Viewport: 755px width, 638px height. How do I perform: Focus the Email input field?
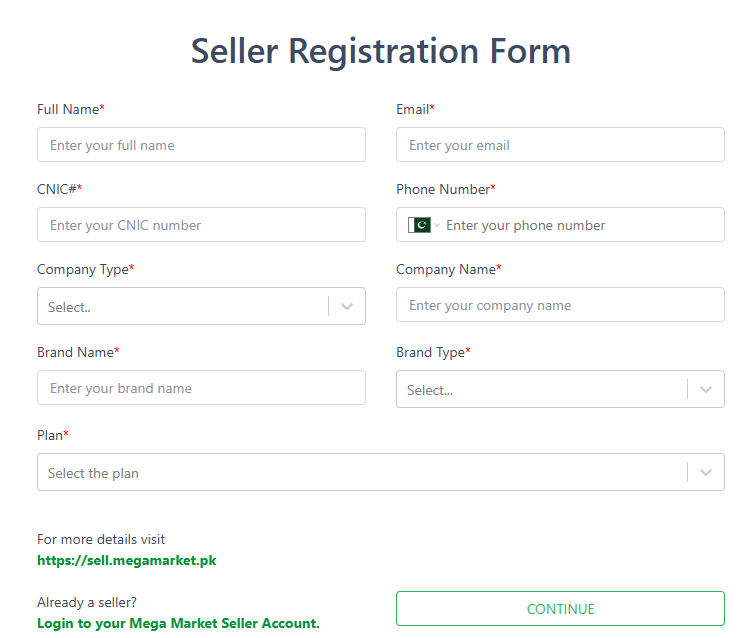pyautogui.click(x=560, y=144)
